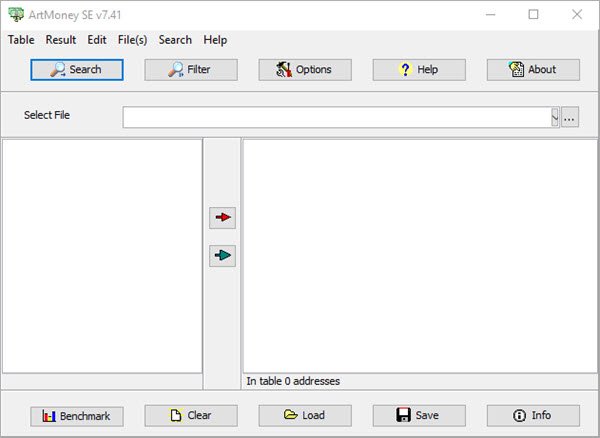600x438 pixels.
Task: Click the Save button with floppy icon
Action: click(x=419, y=415)
